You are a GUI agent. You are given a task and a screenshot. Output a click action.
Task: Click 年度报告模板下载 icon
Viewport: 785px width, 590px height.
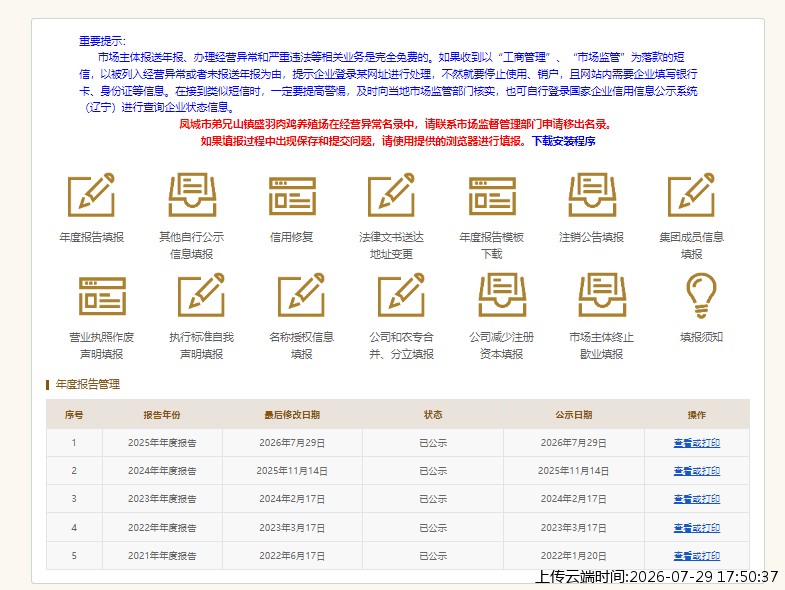point(492,196)
